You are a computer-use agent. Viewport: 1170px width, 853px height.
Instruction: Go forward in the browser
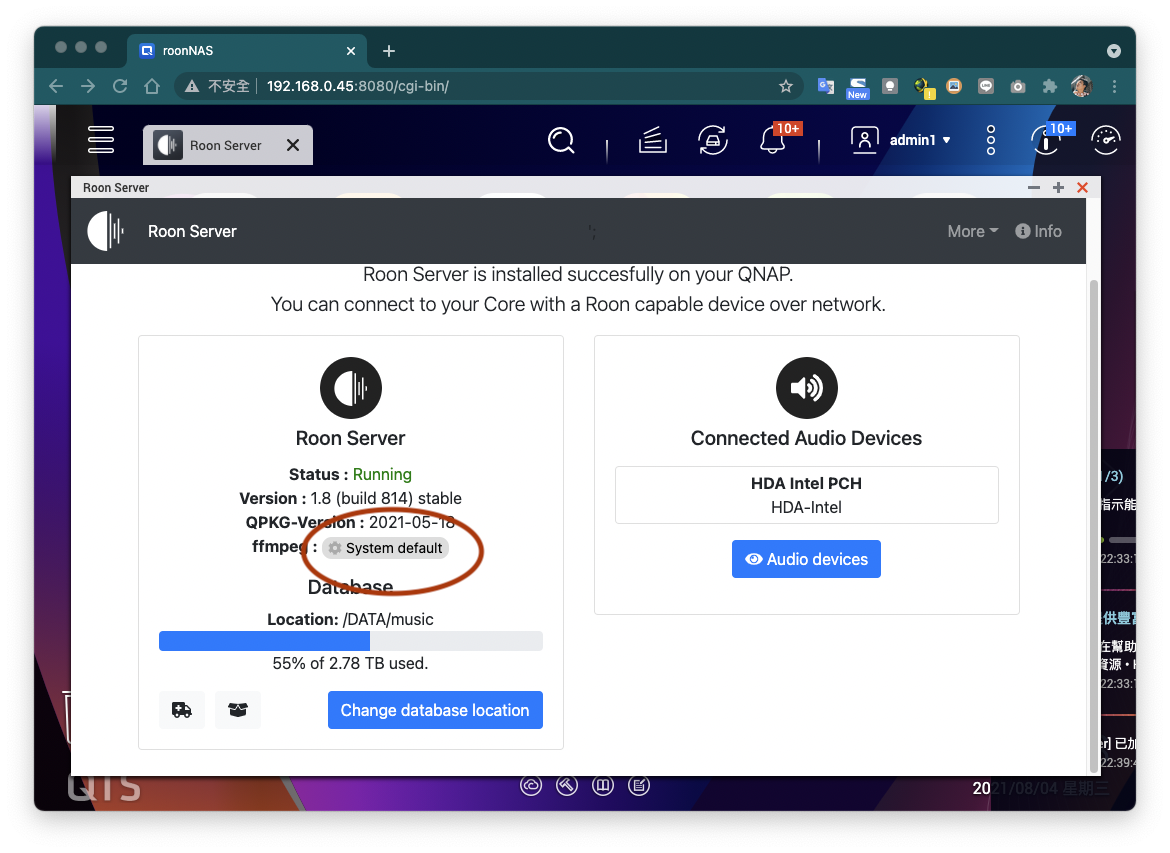pos(88,86)
